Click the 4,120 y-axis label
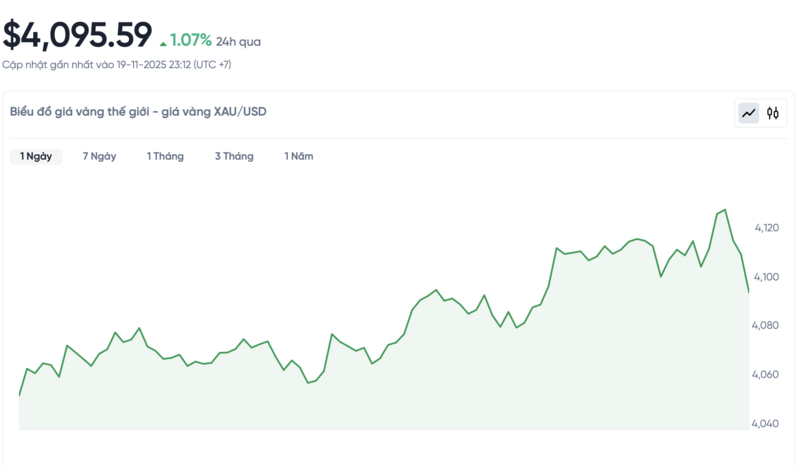Viewport: 800px width, 466px height. (766, 228)
